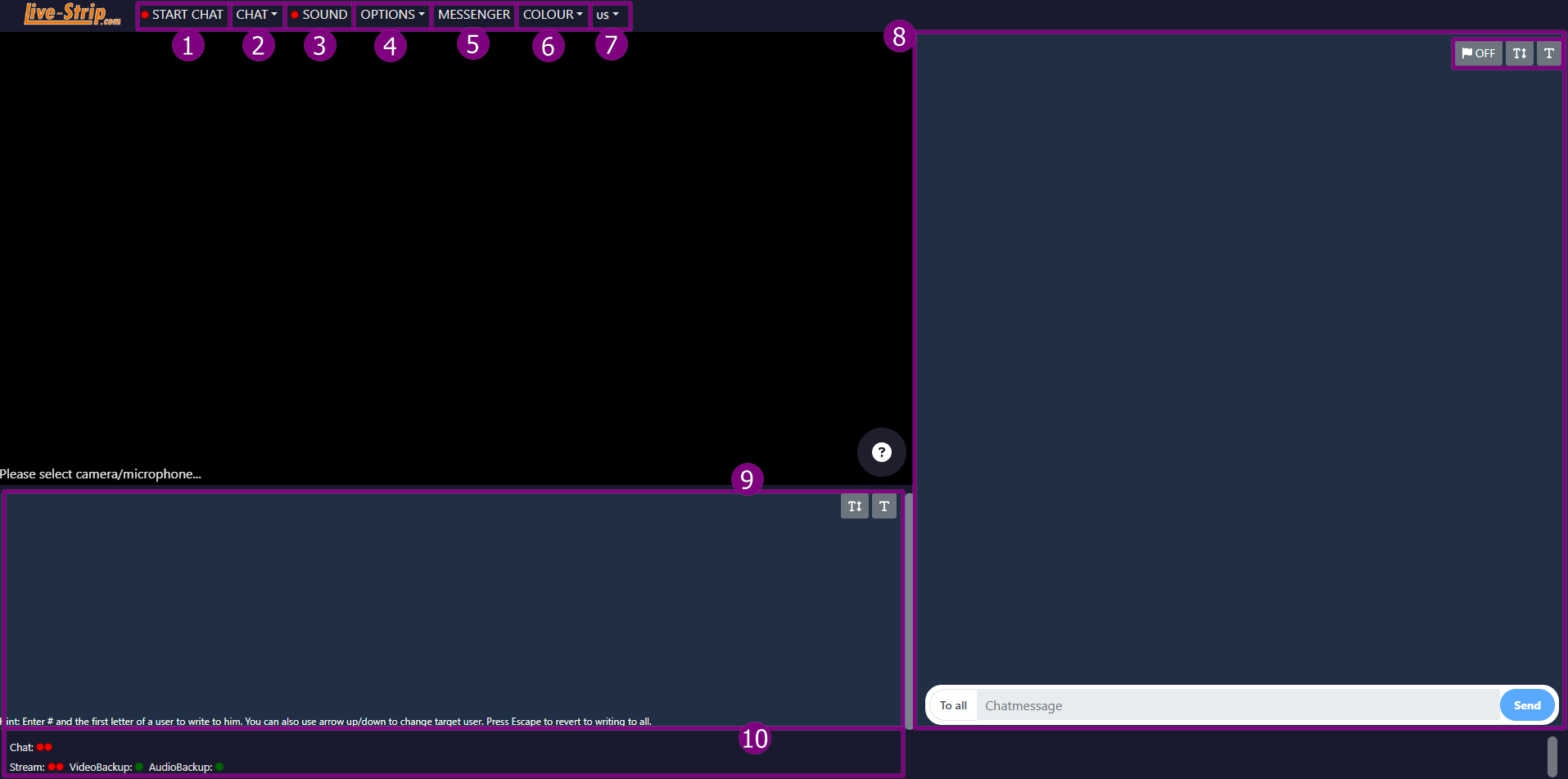Screen dimensions: 1568x779
Task: Click the 'To all' recipient button
Action: [x=953, y=705]
